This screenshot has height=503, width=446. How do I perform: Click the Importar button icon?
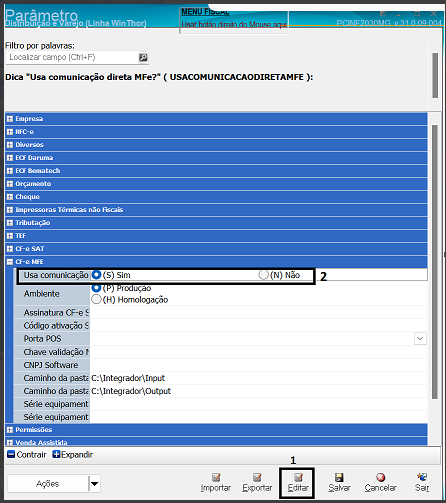216,477
